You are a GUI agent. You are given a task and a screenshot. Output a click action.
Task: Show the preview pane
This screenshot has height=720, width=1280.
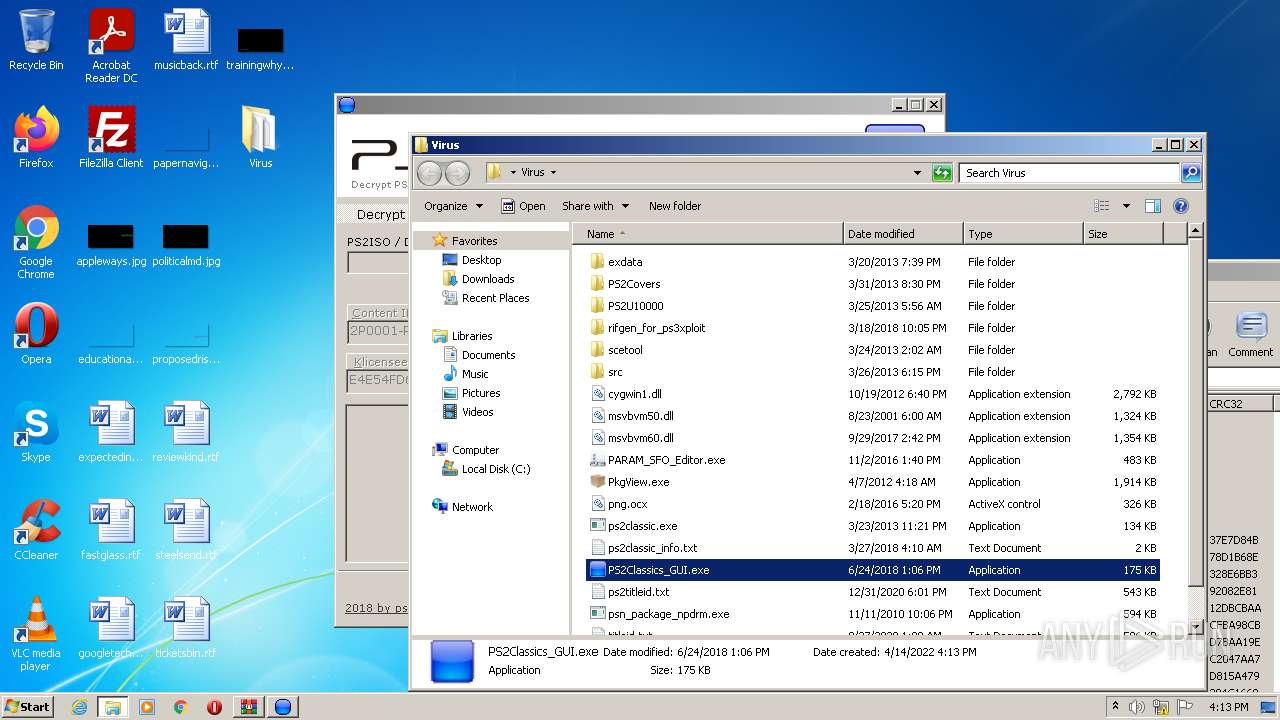[1152, 206]
